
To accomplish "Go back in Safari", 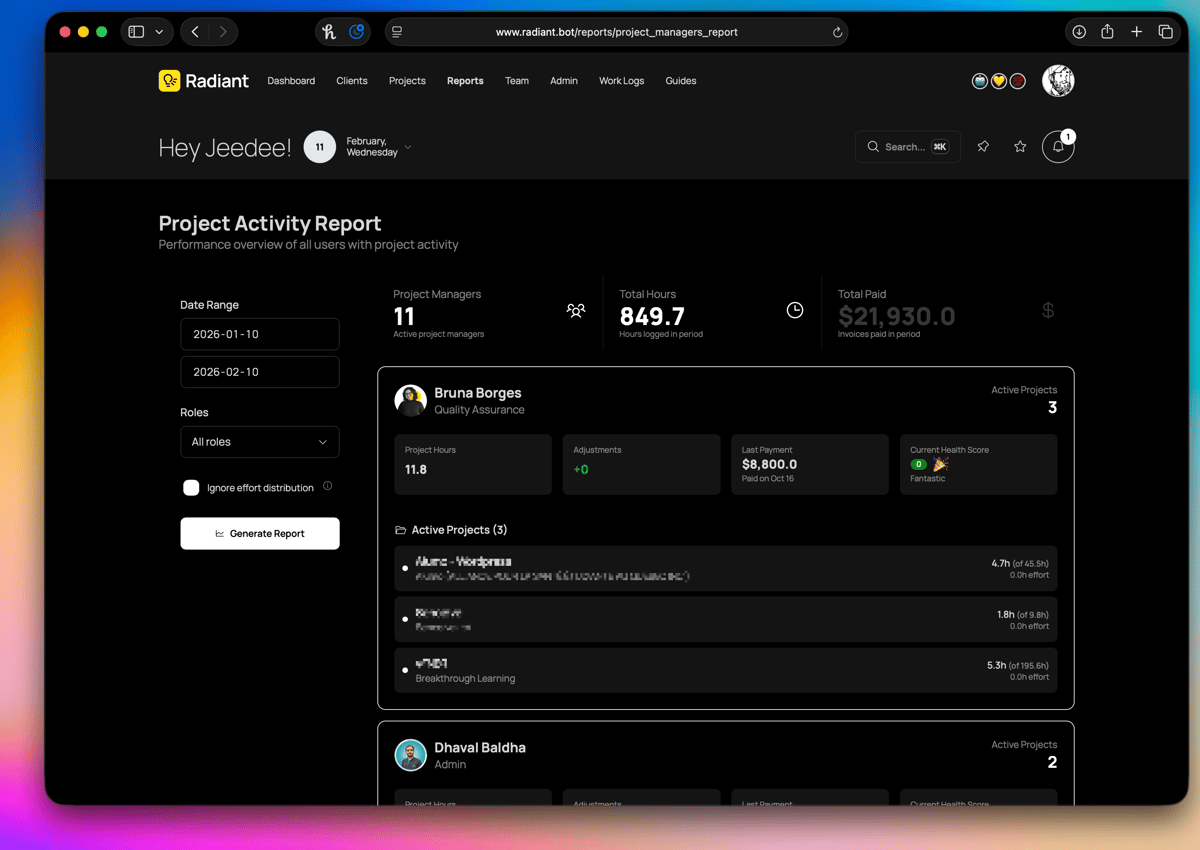I will click(x=195, y=32).
